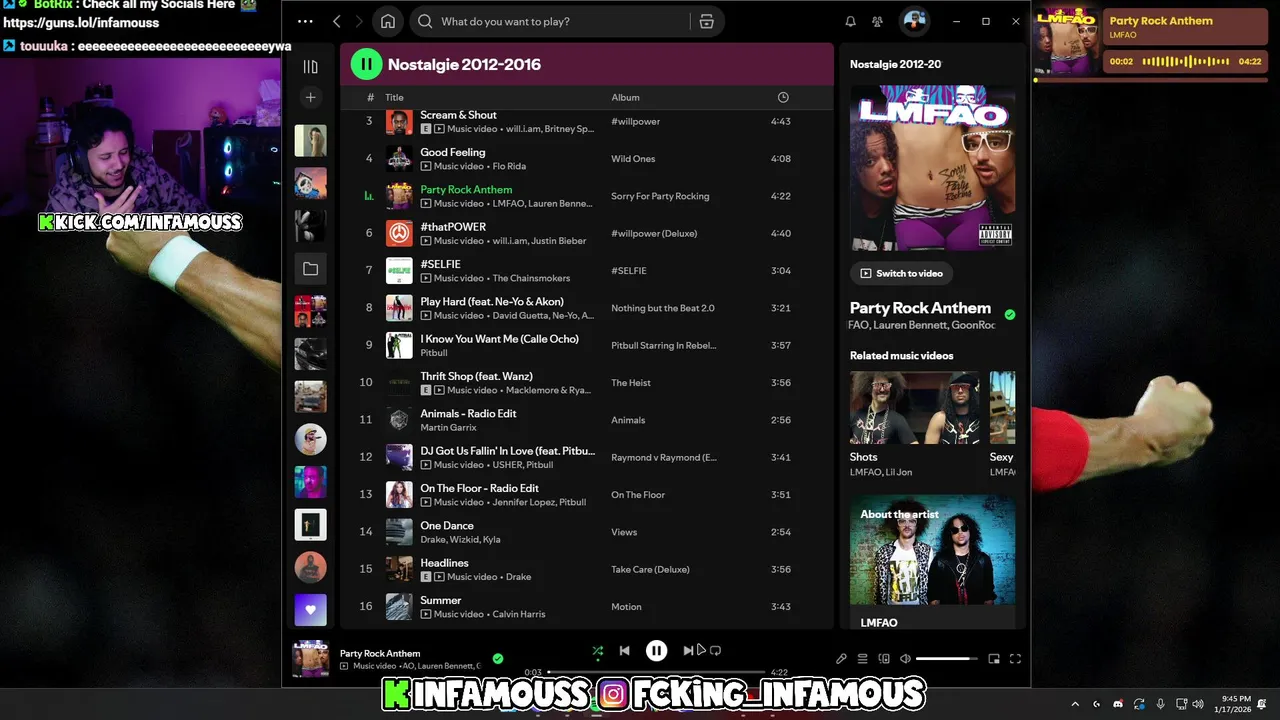
Task: Open the profile avatar menu
Action: [914, 20]
